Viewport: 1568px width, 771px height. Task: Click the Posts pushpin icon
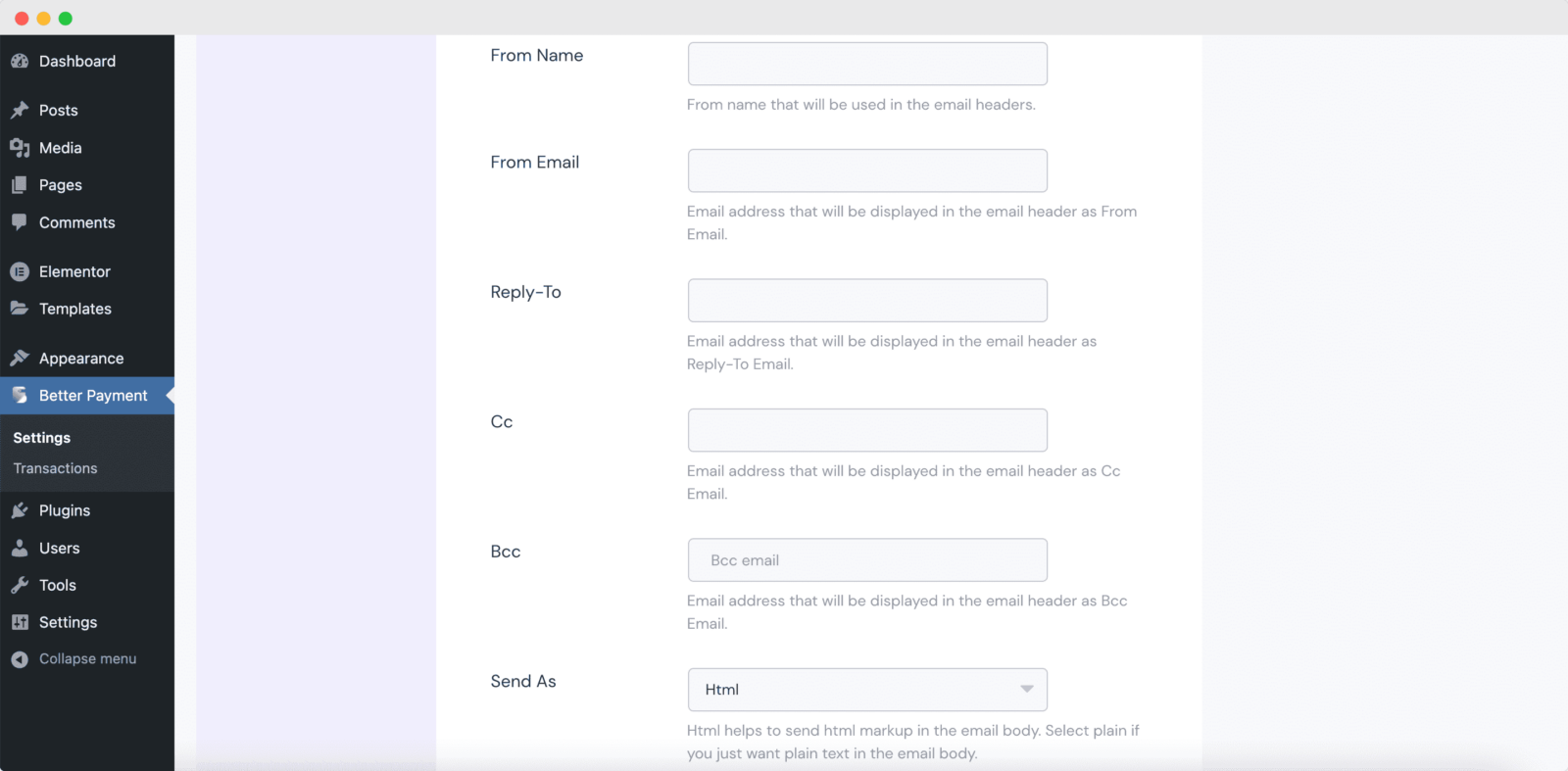coord(21,110)
